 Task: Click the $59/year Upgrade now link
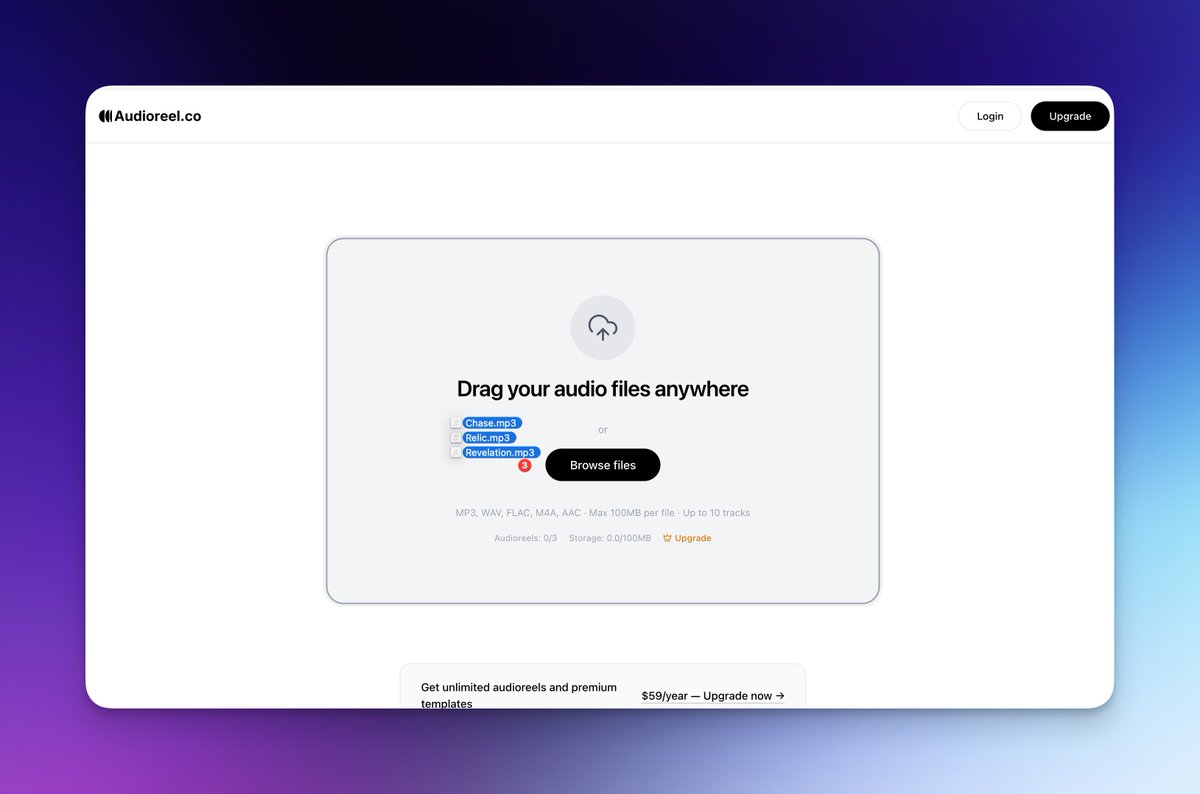coord(713,695)
